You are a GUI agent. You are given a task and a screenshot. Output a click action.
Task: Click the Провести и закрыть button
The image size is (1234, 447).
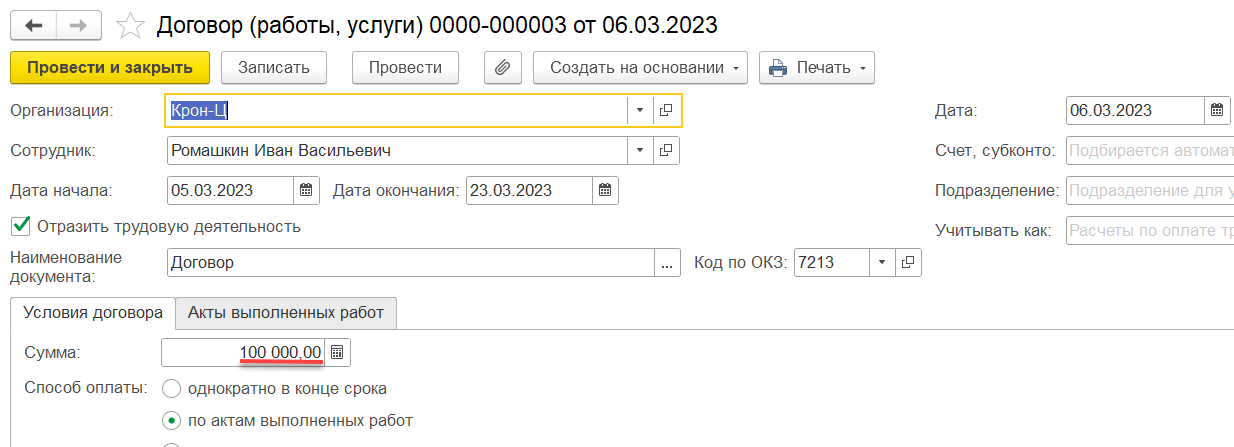[x=110, y=68]
